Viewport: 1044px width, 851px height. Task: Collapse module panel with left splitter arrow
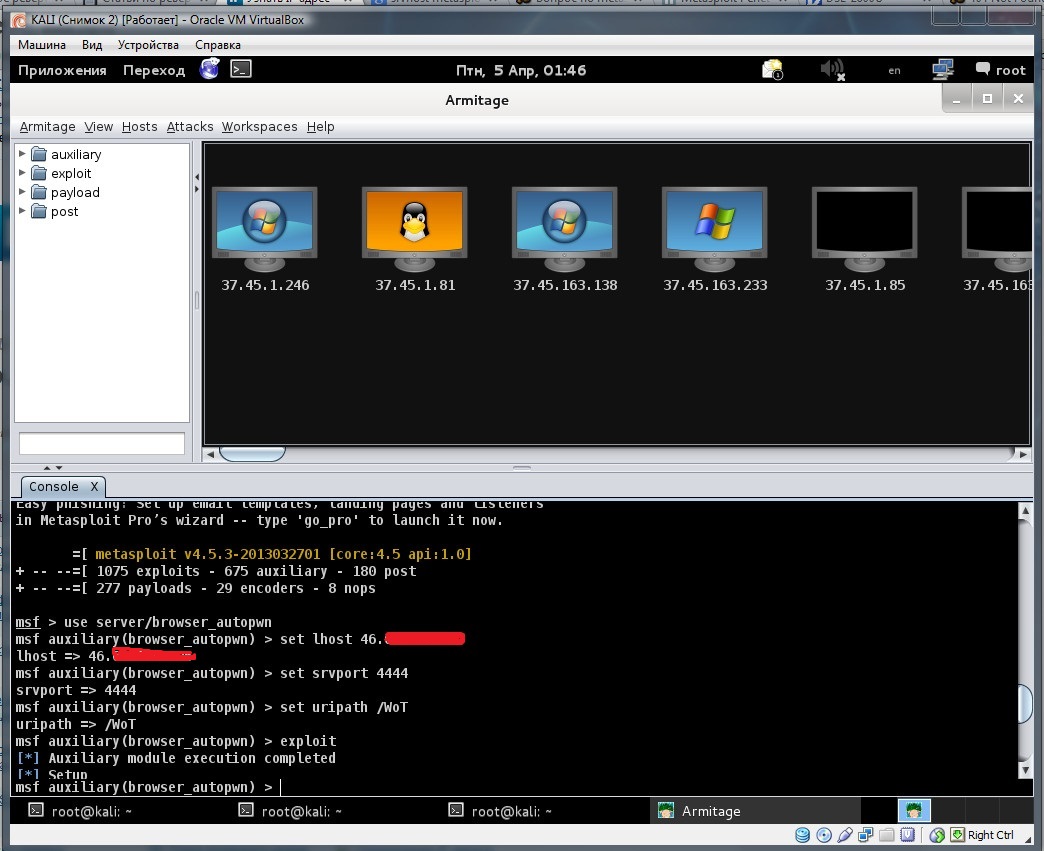(x=196, y=177)
